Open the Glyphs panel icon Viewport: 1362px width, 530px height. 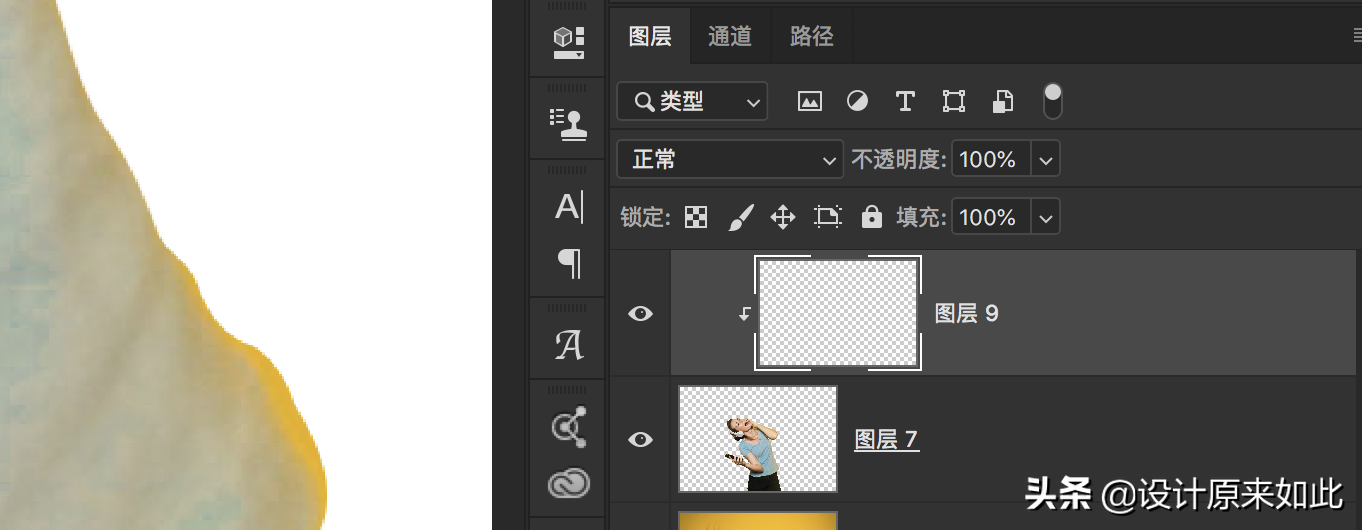(568, 345)
